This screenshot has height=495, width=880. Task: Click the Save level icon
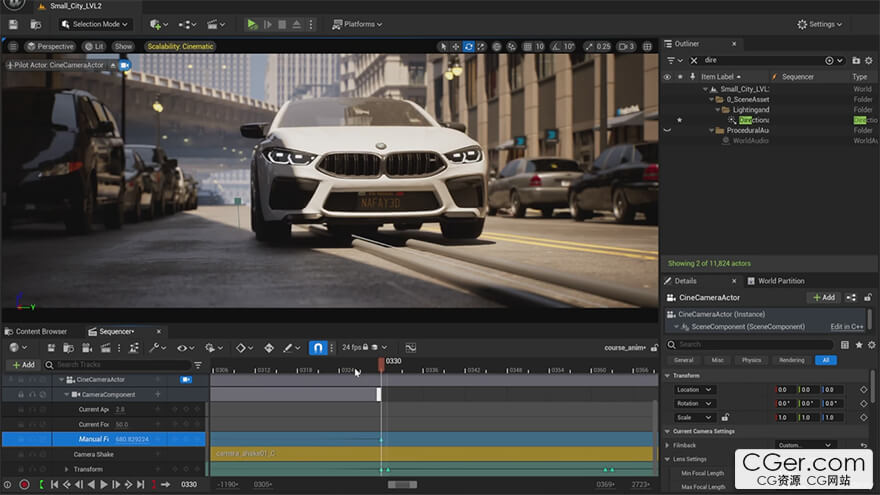pos(13,24)
